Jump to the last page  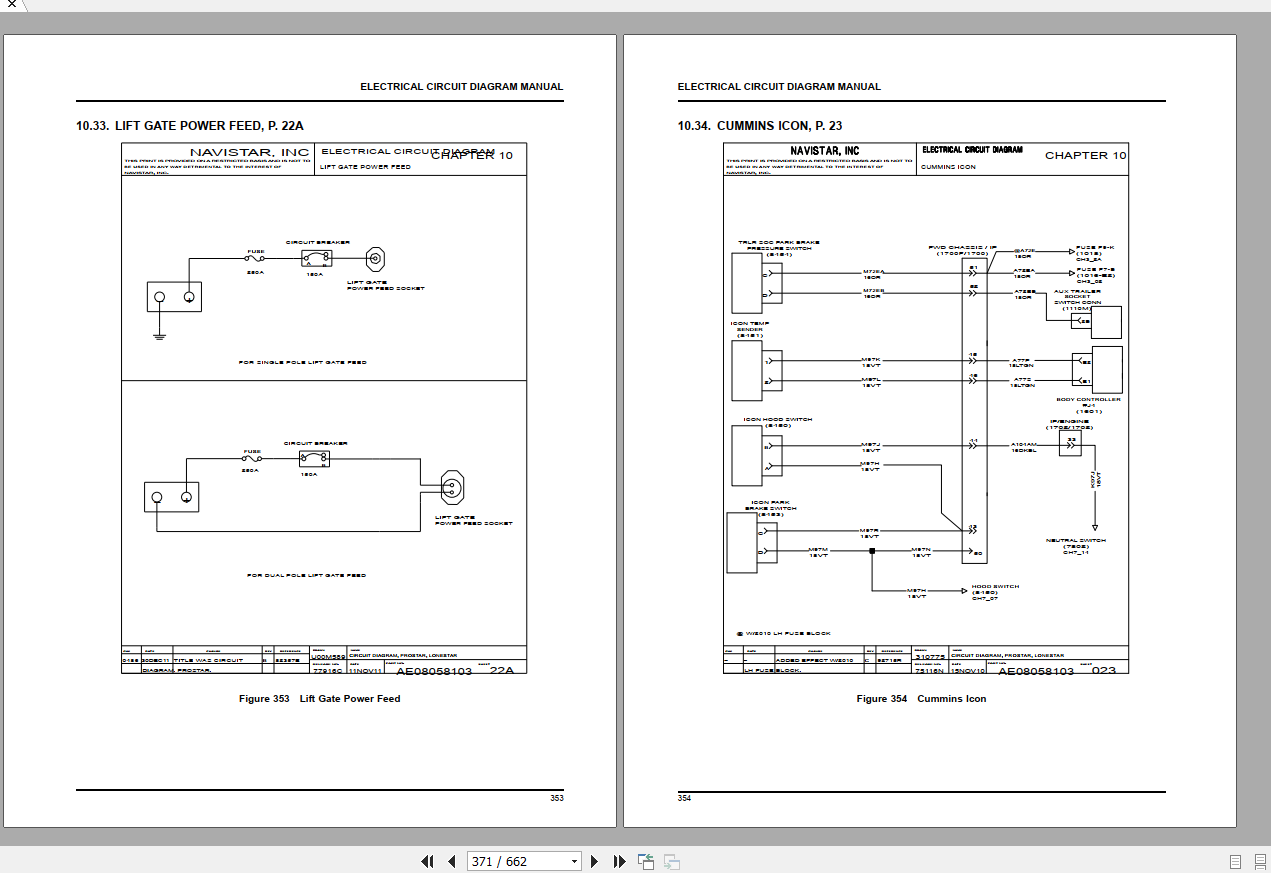(619, 861)
